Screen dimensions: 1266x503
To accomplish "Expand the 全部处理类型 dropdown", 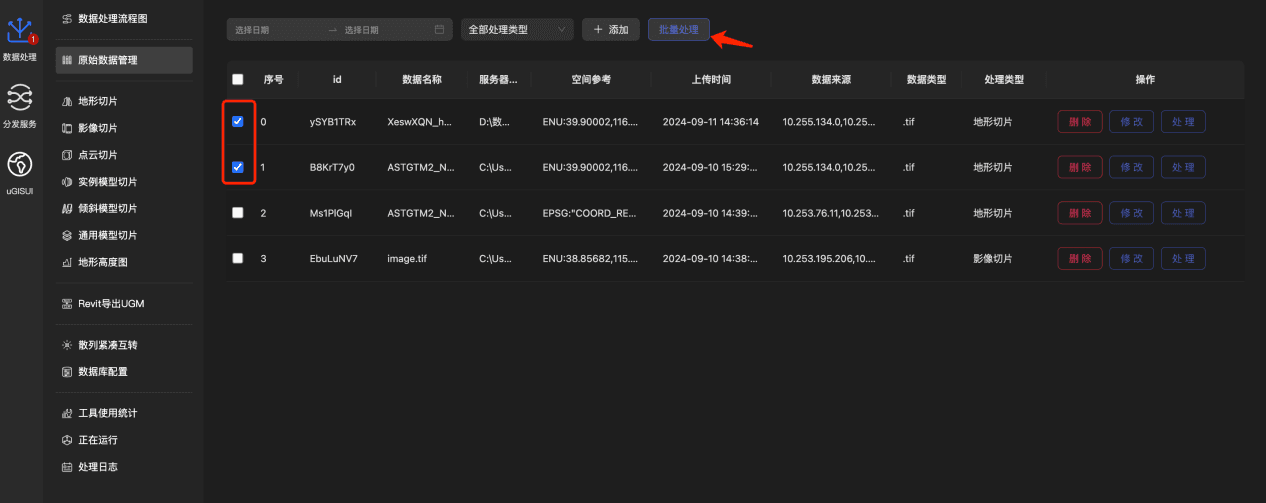I will (516, 30).
